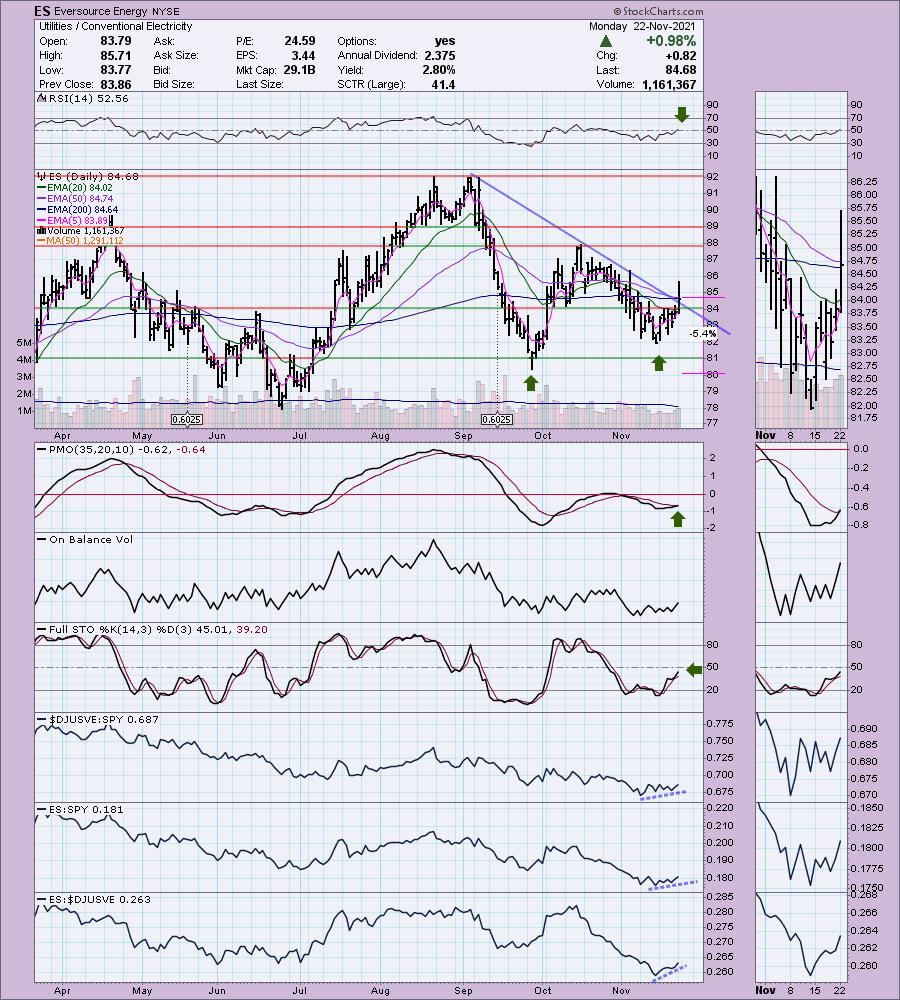Click the Chg value +0.82
The height and width of the screenshot is (1000, 900).
point(680,55)
